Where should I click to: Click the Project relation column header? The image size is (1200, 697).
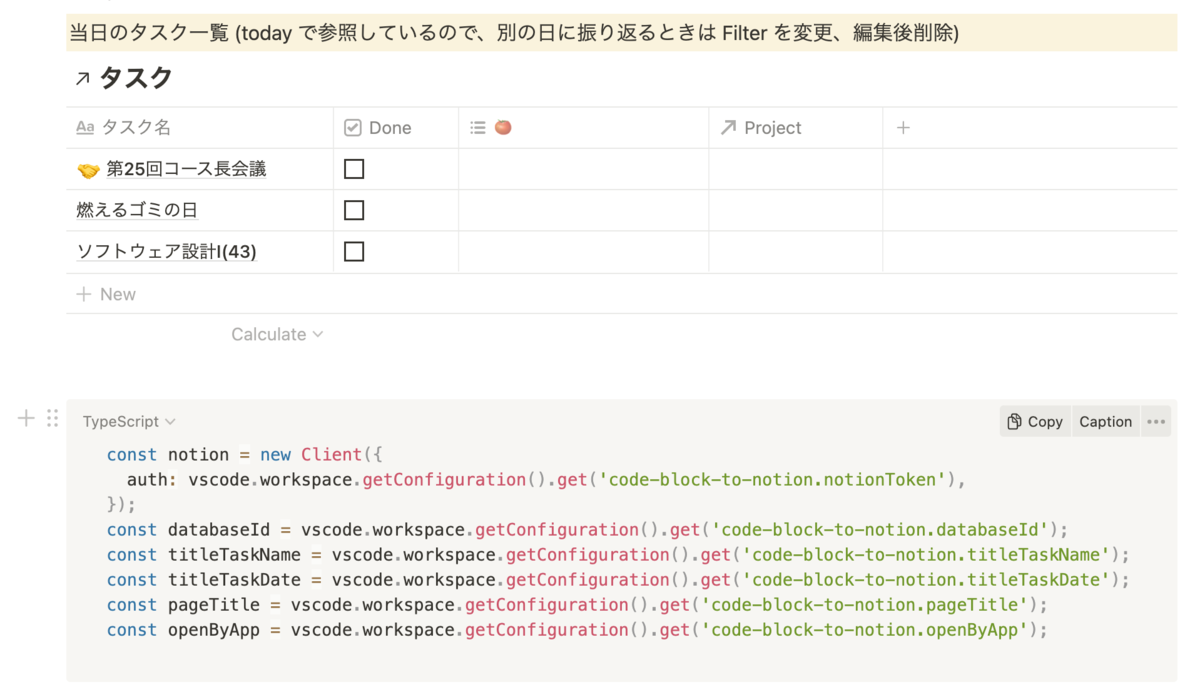772,128
